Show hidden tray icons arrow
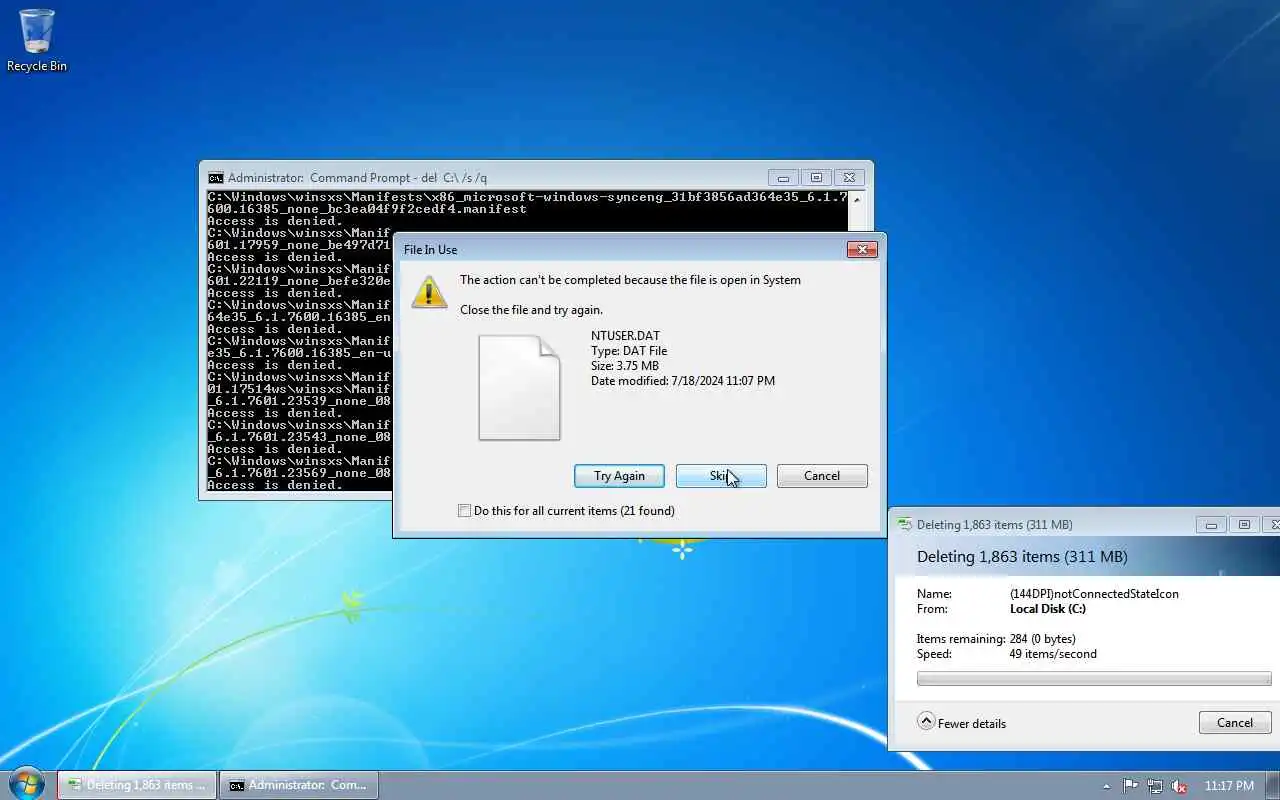 pyautogui.click(x=1106, y=786)
